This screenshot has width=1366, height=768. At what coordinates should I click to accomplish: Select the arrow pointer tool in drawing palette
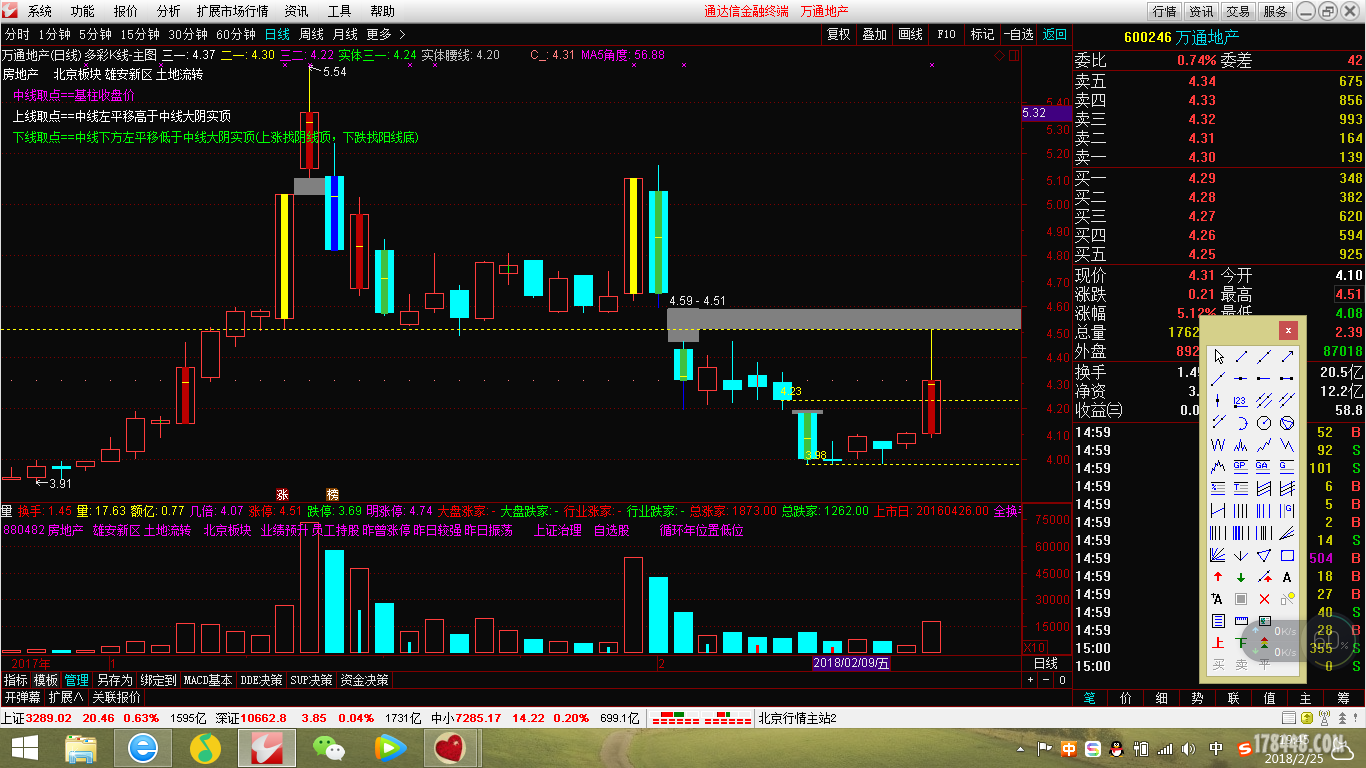coord(1218,357)
